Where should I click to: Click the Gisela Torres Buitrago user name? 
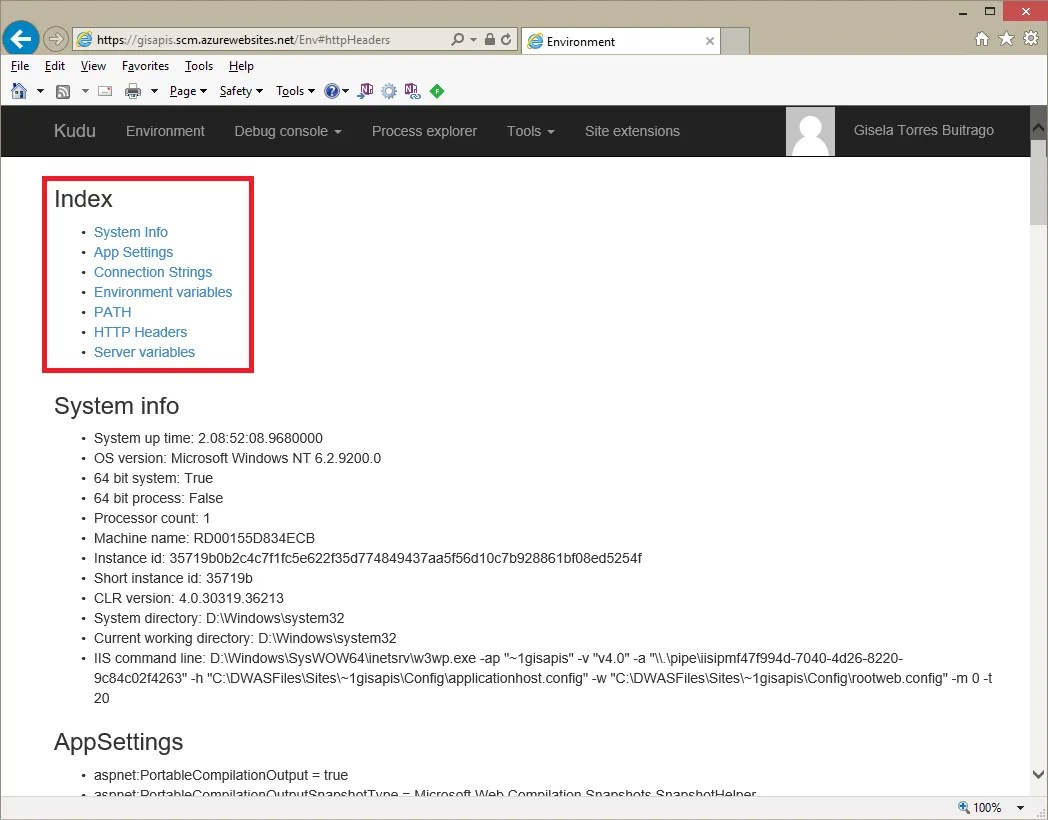point(924,130)
